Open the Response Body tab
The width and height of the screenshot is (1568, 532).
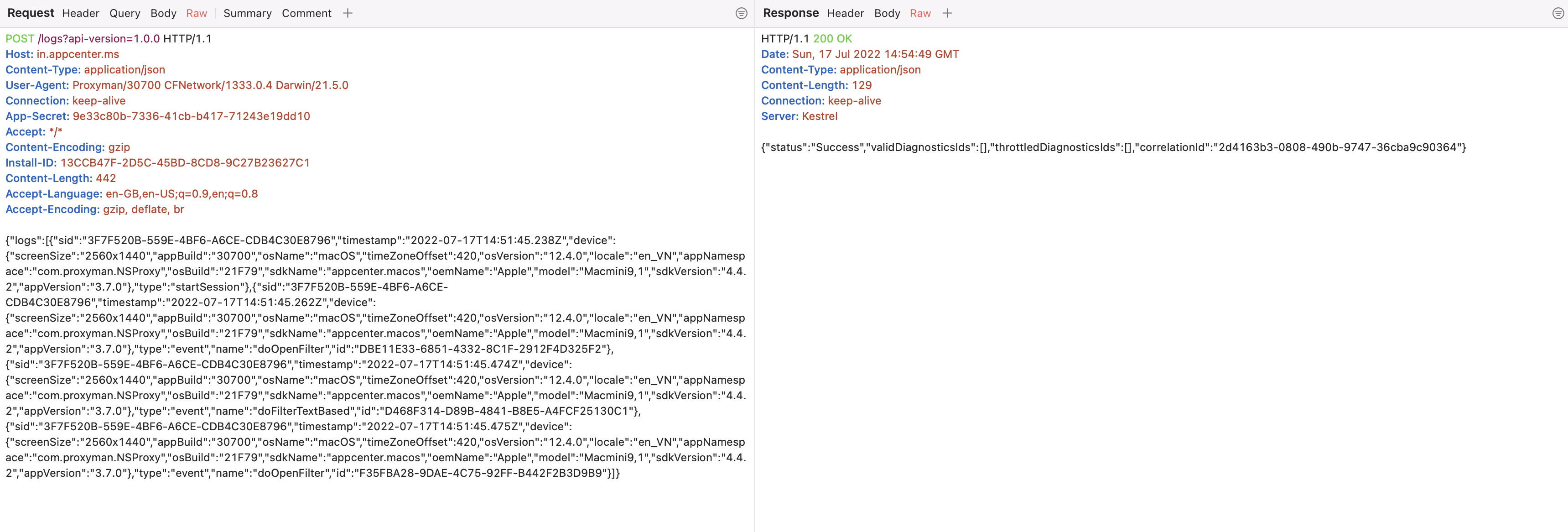pyautogui.click(x=887, y=13)
